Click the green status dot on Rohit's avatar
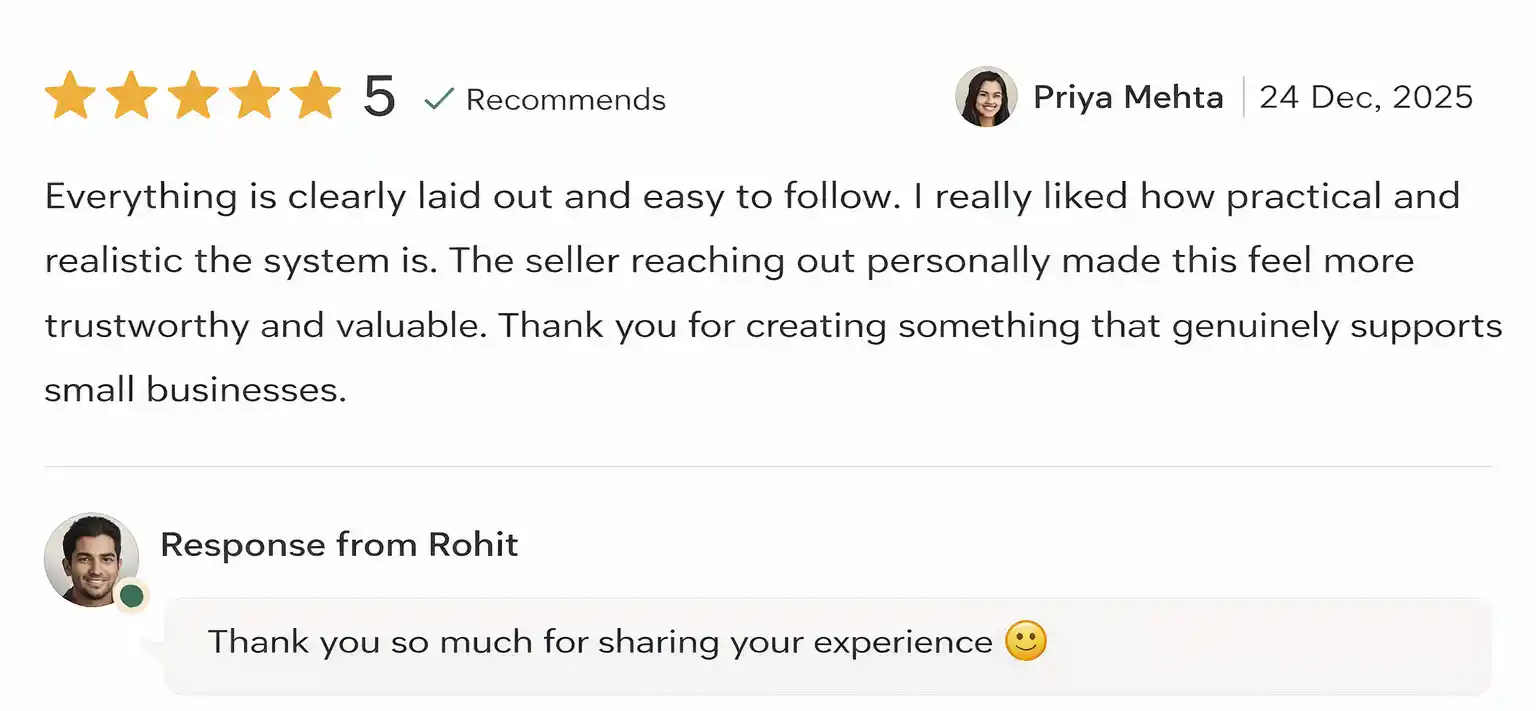This screenshot has width=1536, height=711. click(131, 597)
